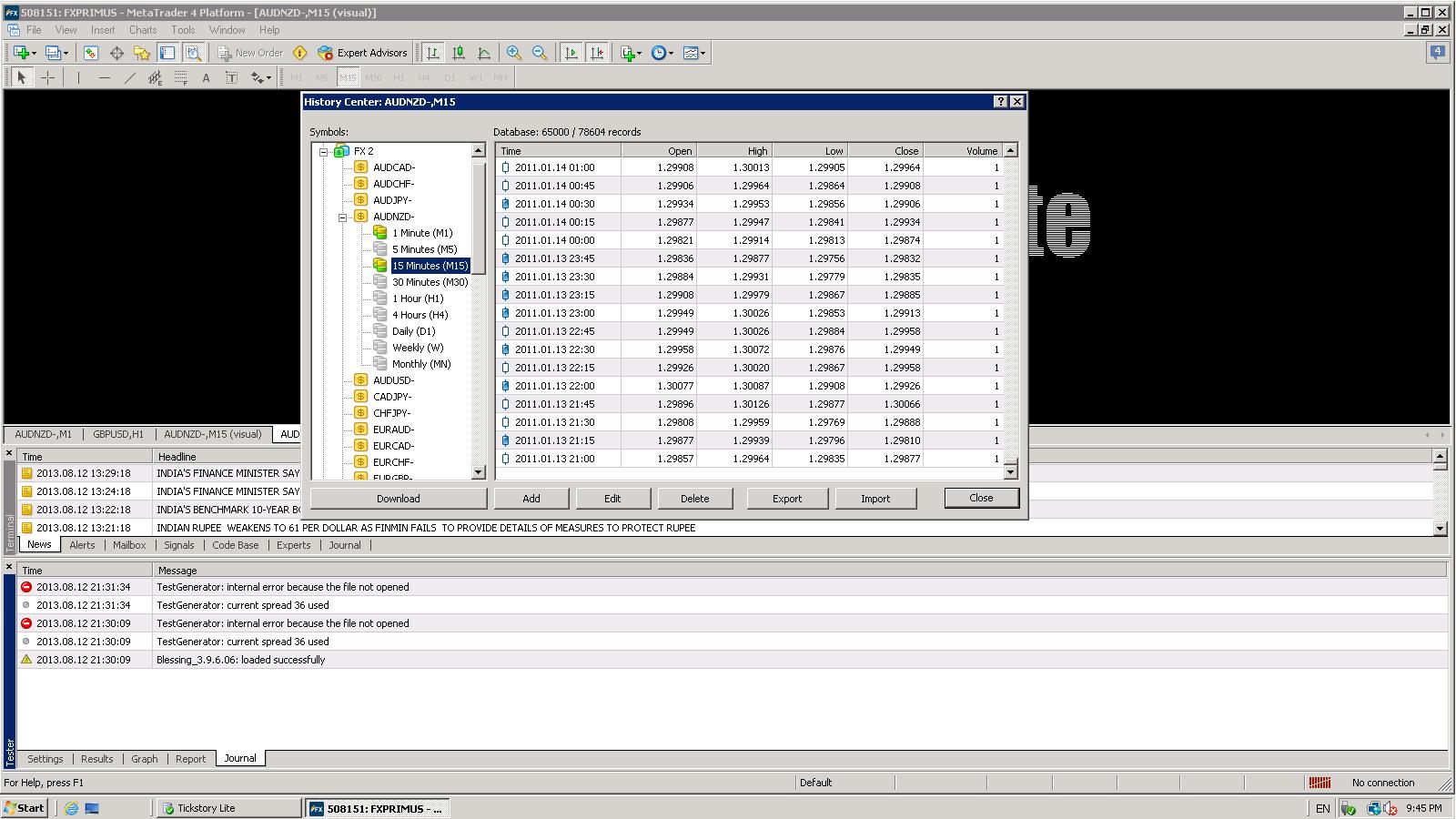Click the History Center help question button
Viewport: 1456px width, 819px height.
(x=1001, y=102)
